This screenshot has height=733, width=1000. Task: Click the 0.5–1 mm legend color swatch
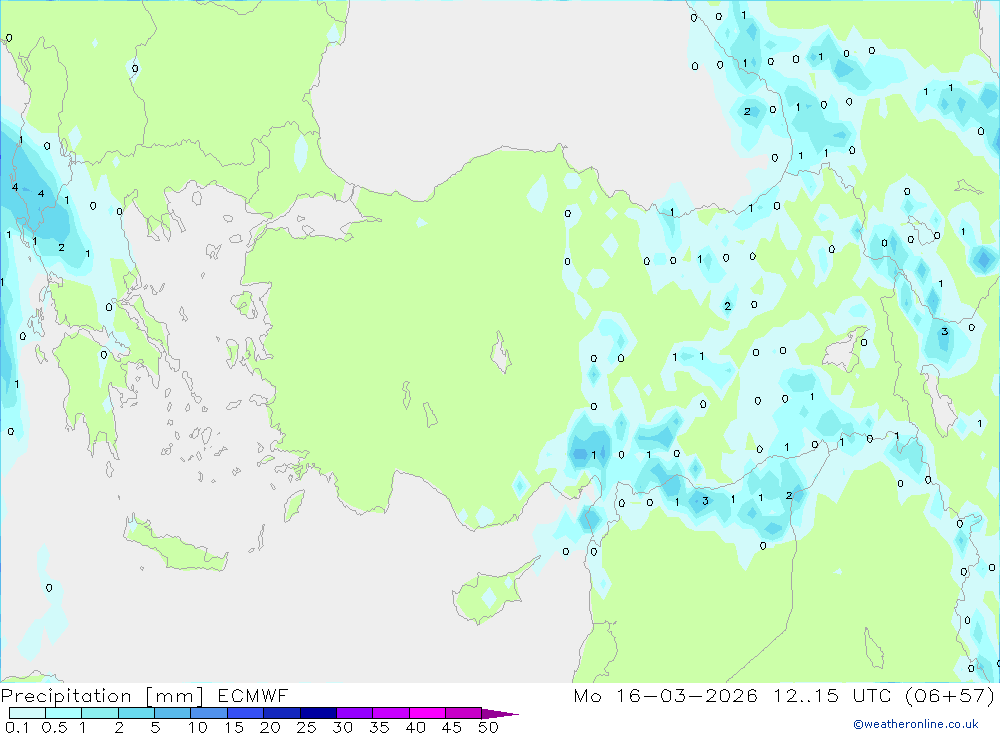click(63, 713)
